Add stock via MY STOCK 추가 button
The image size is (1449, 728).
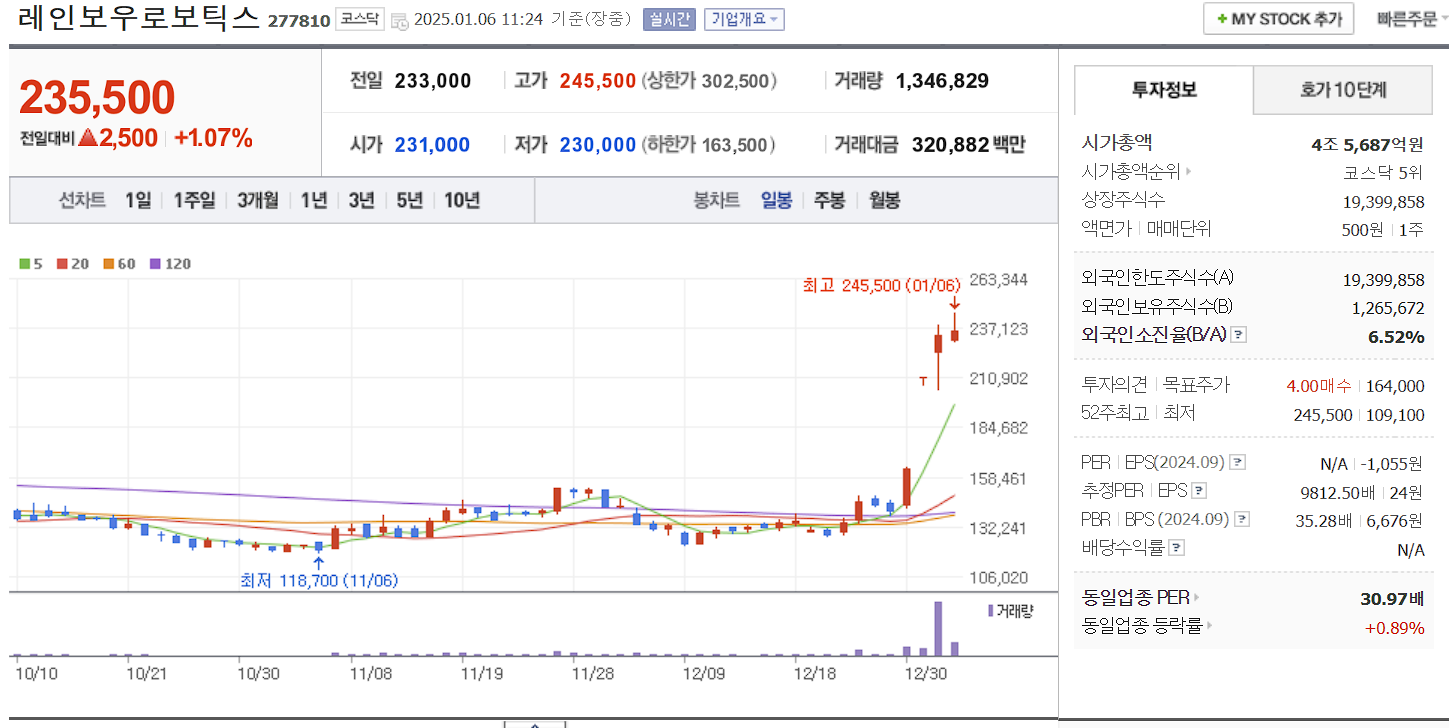[x=1279, y=19]
